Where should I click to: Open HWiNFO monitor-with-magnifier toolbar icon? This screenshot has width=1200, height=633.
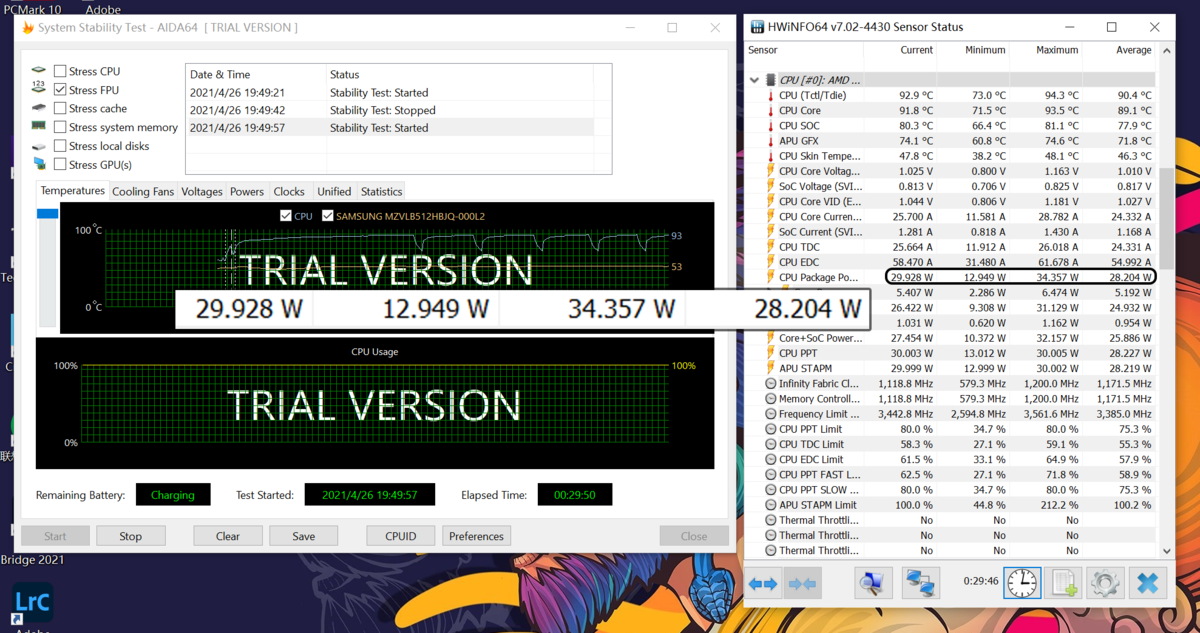tap(873, 583)
